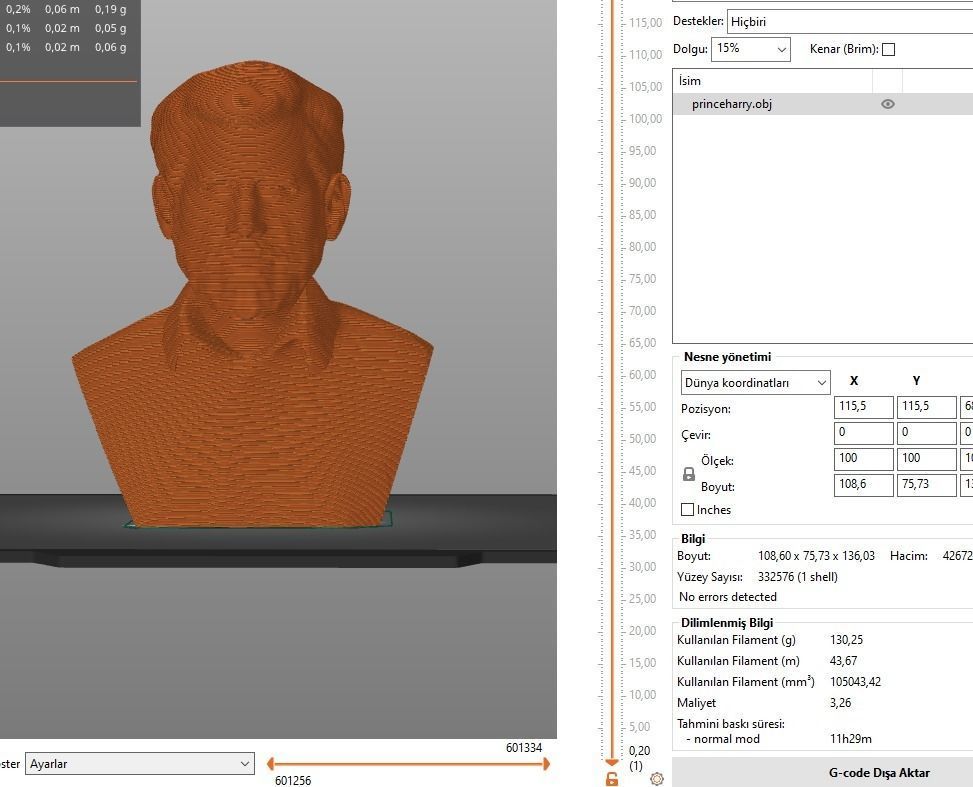This screenshot has width=973, height=787.
Task: Enable the Kenar (Brim) checkbox
Action: point(889,49)
